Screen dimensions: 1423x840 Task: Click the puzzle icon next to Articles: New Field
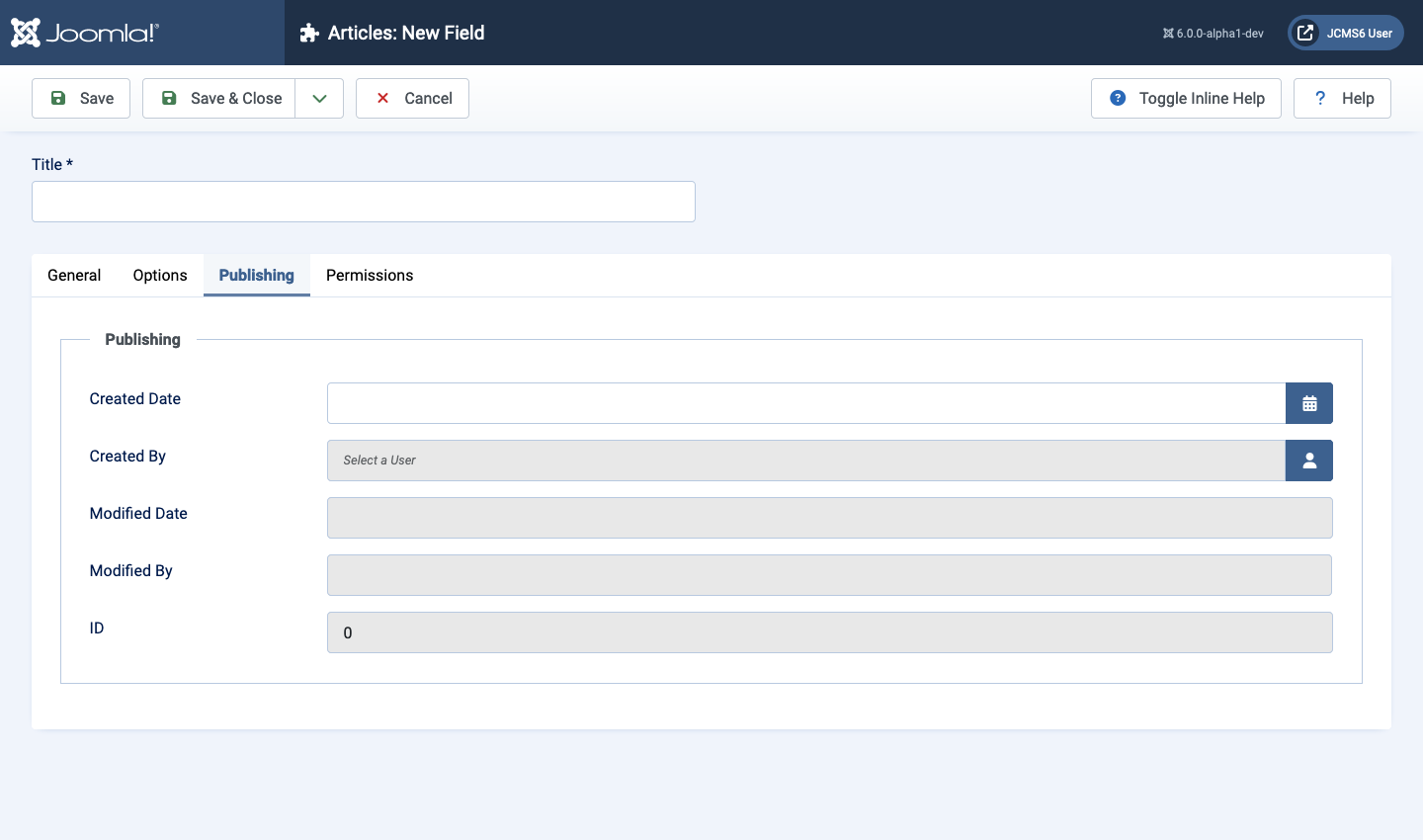tap(311, 33)
